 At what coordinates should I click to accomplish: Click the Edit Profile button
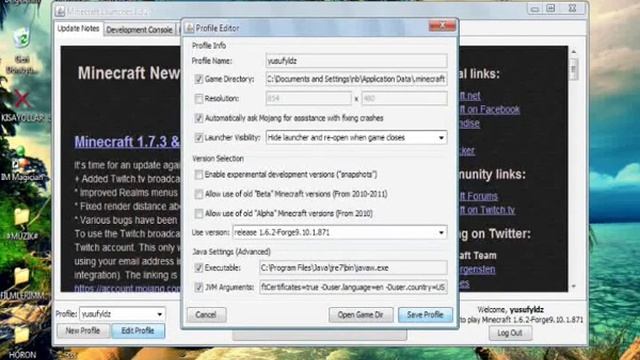pyautogui.click(x=138, y=331)
